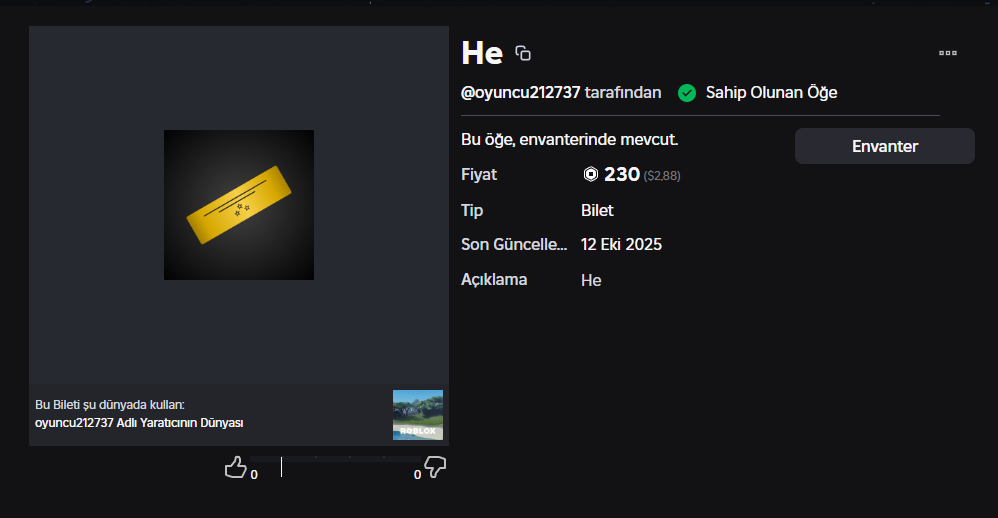Click the green owned-item checkmark icon
Viewport: 998px width, 518px height.
pyautogui.click(x=687, y=93)
